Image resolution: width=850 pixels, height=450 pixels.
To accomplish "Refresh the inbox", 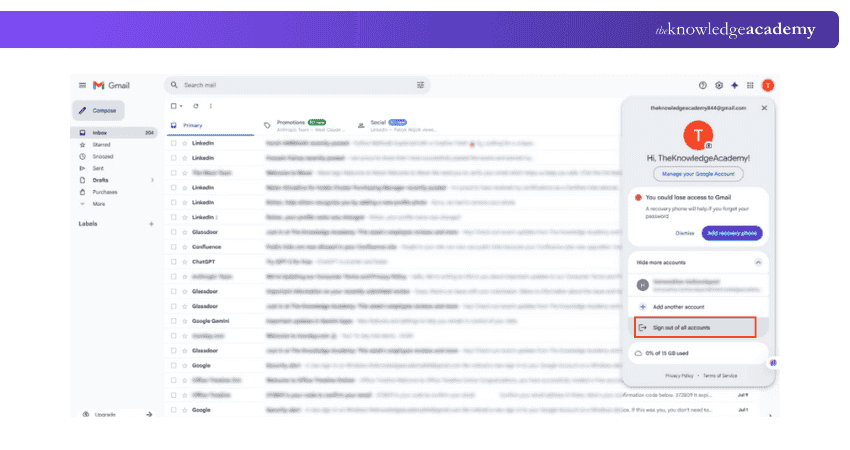I will point(196,106).
